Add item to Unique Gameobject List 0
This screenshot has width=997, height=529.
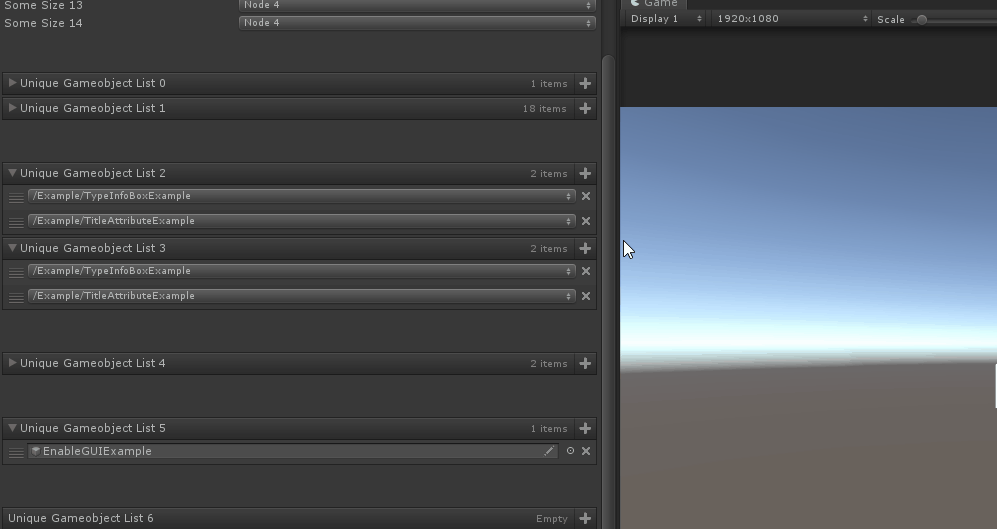click(x=585, y=84)
